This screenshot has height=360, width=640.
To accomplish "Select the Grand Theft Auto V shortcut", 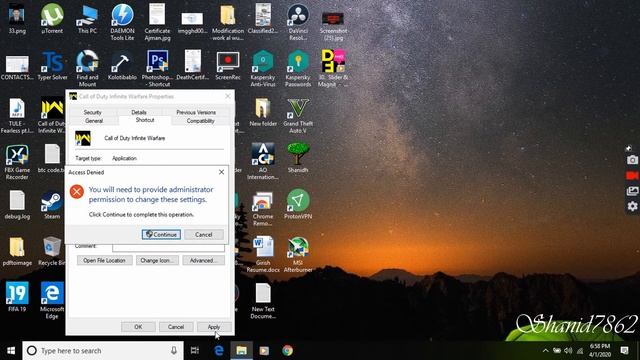I will (298, 116).
